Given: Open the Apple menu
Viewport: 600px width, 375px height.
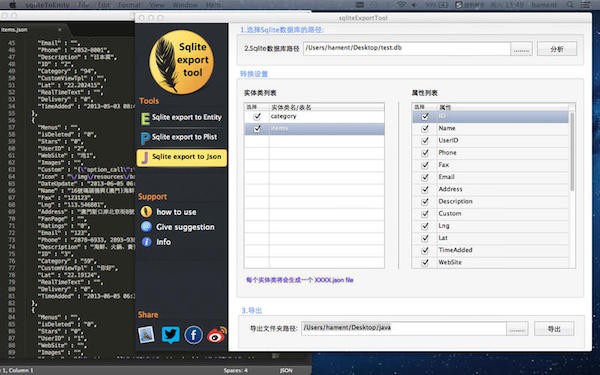Looking at the screenshot, I should (x=12, y=5).
